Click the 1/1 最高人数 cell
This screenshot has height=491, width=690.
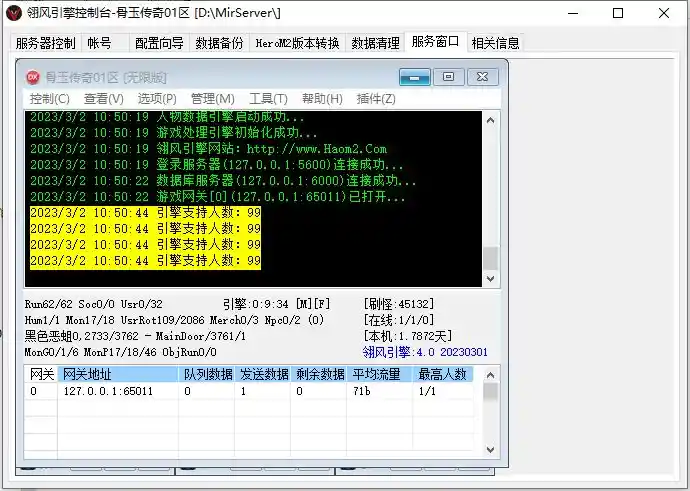pyautogui.click(x=443, y=391)
